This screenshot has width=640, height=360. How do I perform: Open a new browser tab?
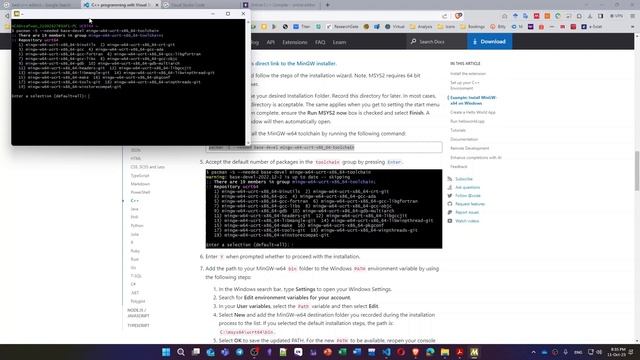(x=327, y=5)
